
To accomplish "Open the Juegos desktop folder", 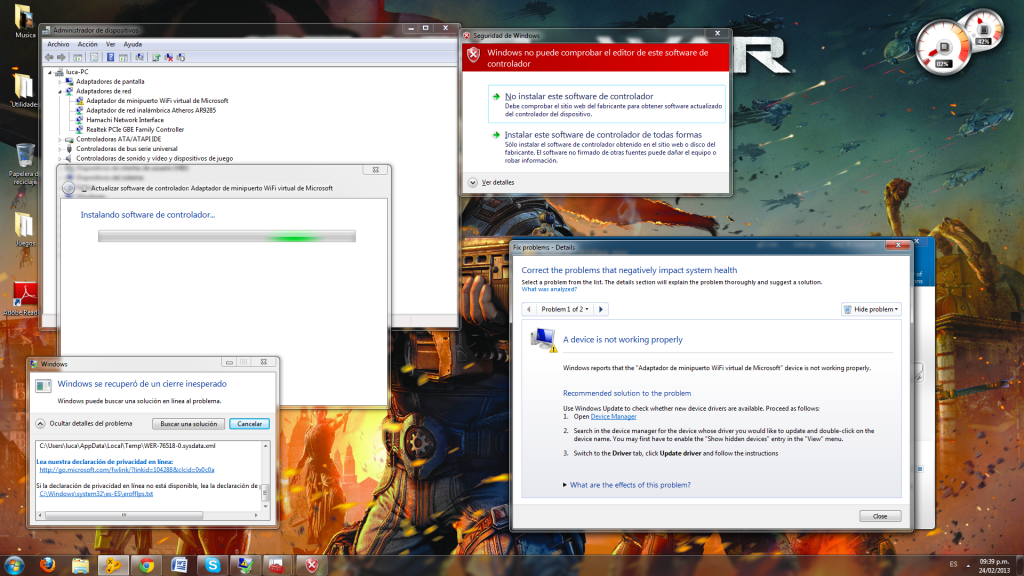I will click(x=25, y=230).
